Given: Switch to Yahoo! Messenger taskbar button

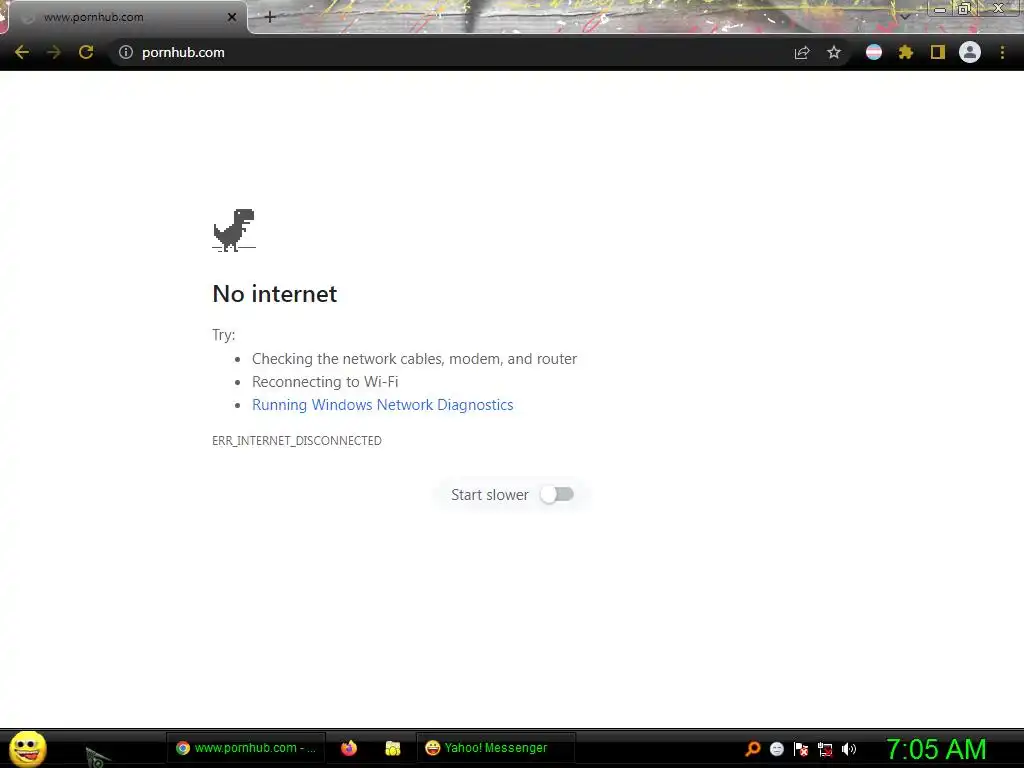Looking at the screenshot, I should tap(495, 748).
